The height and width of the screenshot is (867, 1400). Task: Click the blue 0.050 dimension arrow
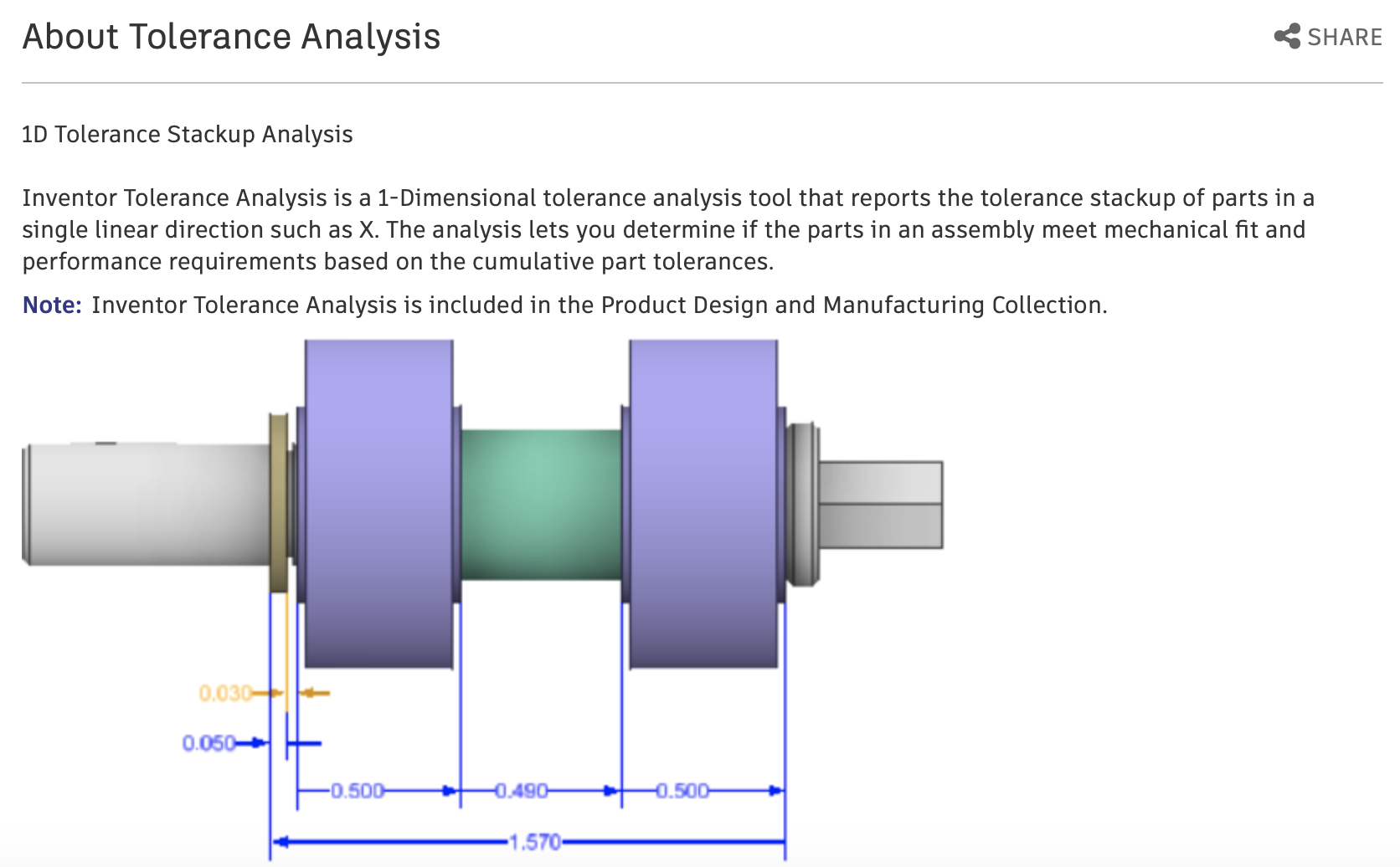coord(212,742)
